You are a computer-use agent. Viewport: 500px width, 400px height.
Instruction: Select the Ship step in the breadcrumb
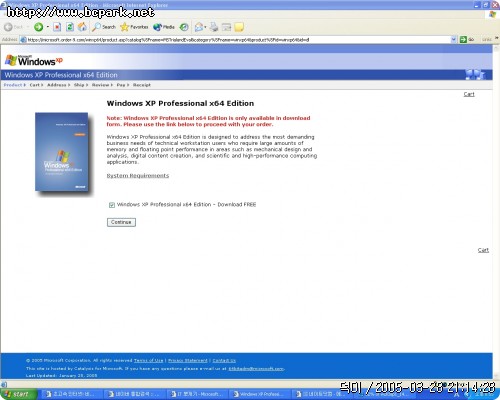coord(79,85)
